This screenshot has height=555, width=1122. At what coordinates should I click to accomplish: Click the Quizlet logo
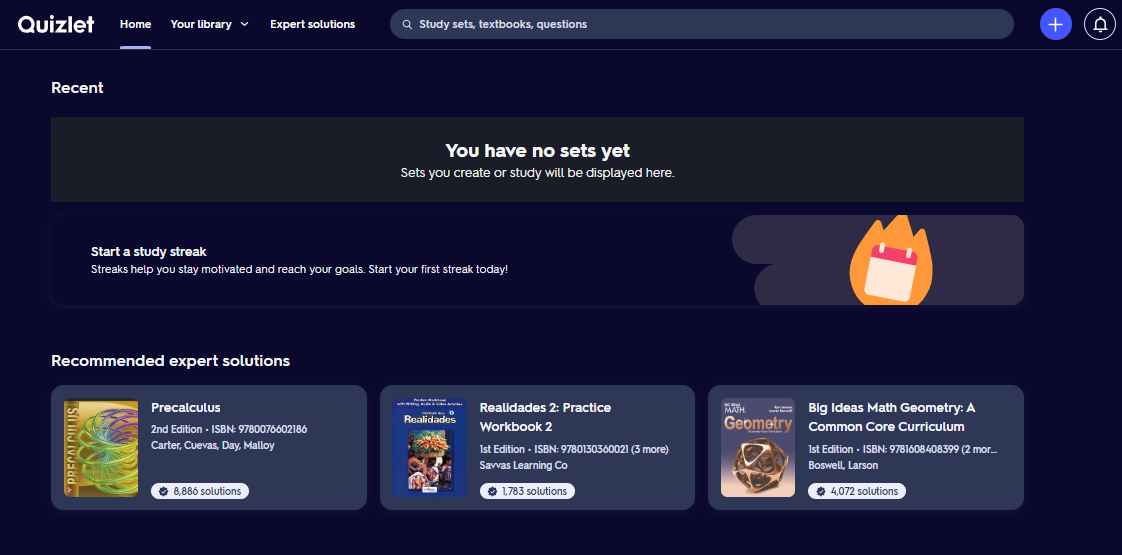point(56,24)
